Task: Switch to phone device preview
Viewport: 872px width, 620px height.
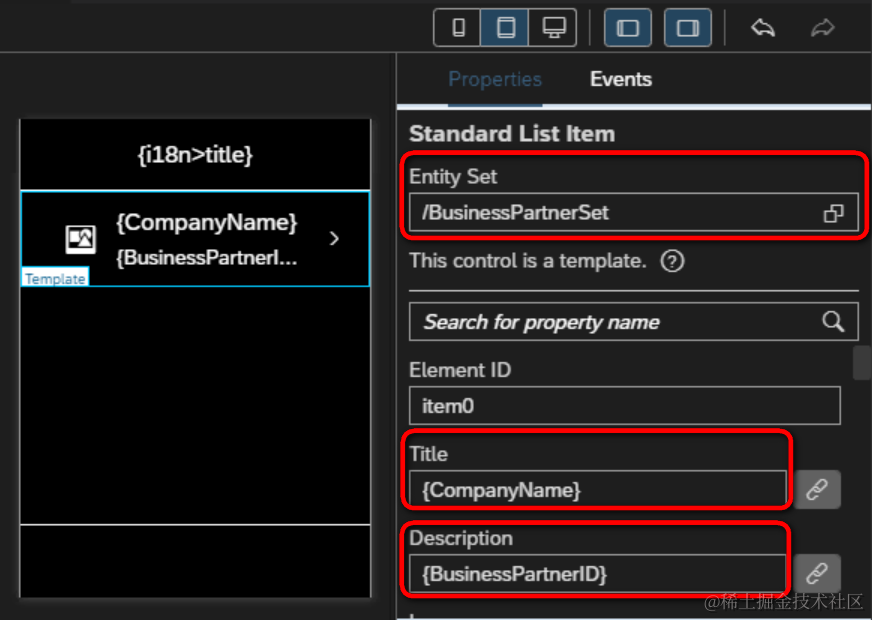Action: click(x=458, y=27)
